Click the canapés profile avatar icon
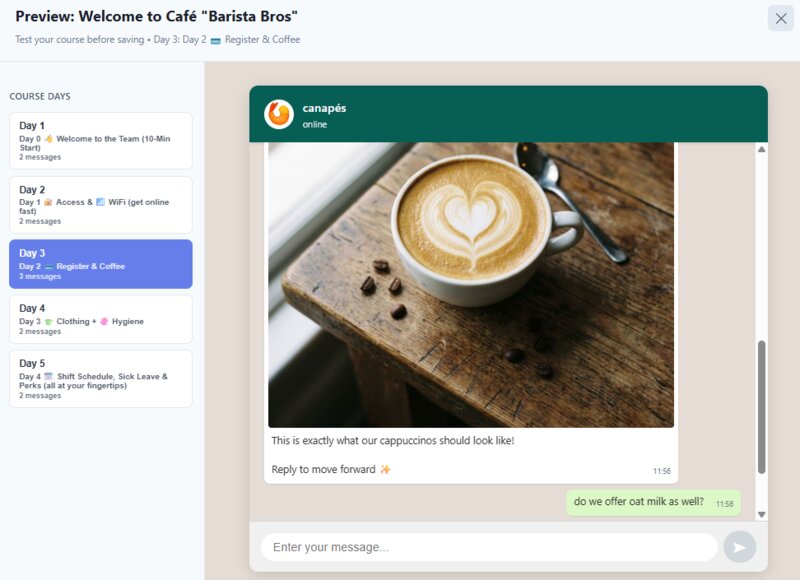The width and height of the screenshot is (800, 580). [x=279, y=114]
